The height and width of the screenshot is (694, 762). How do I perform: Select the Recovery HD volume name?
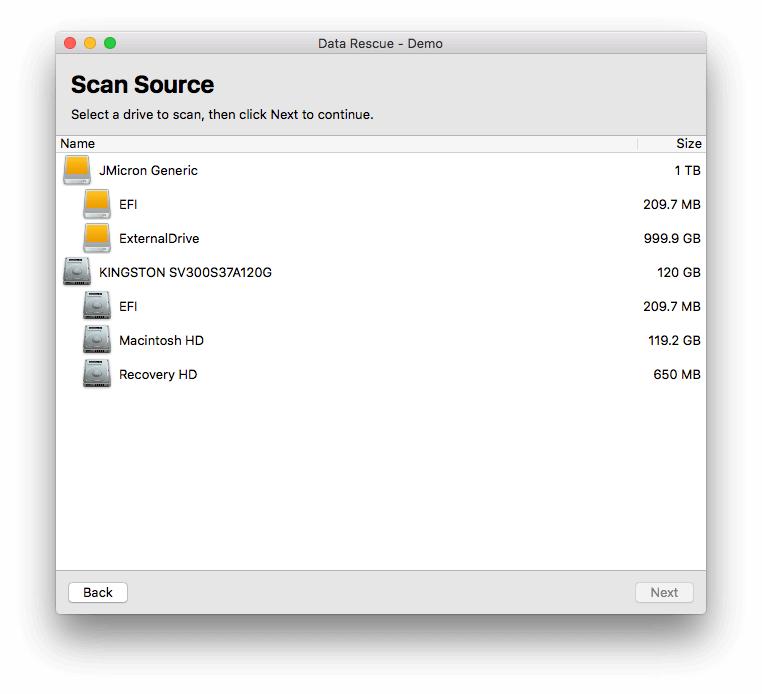tap(158, 375)
